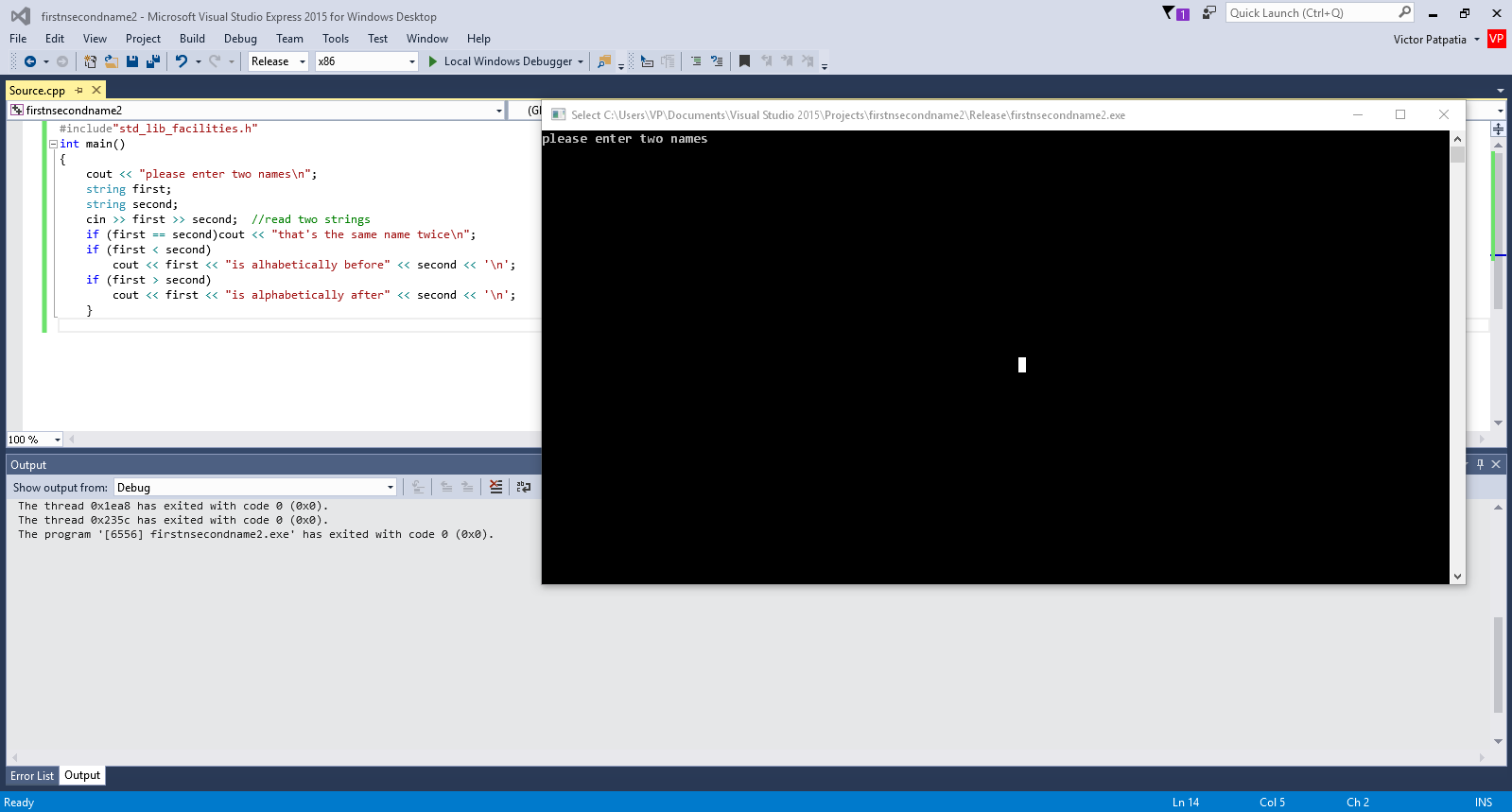Clear all output with the red X icon

coord(495,487)
